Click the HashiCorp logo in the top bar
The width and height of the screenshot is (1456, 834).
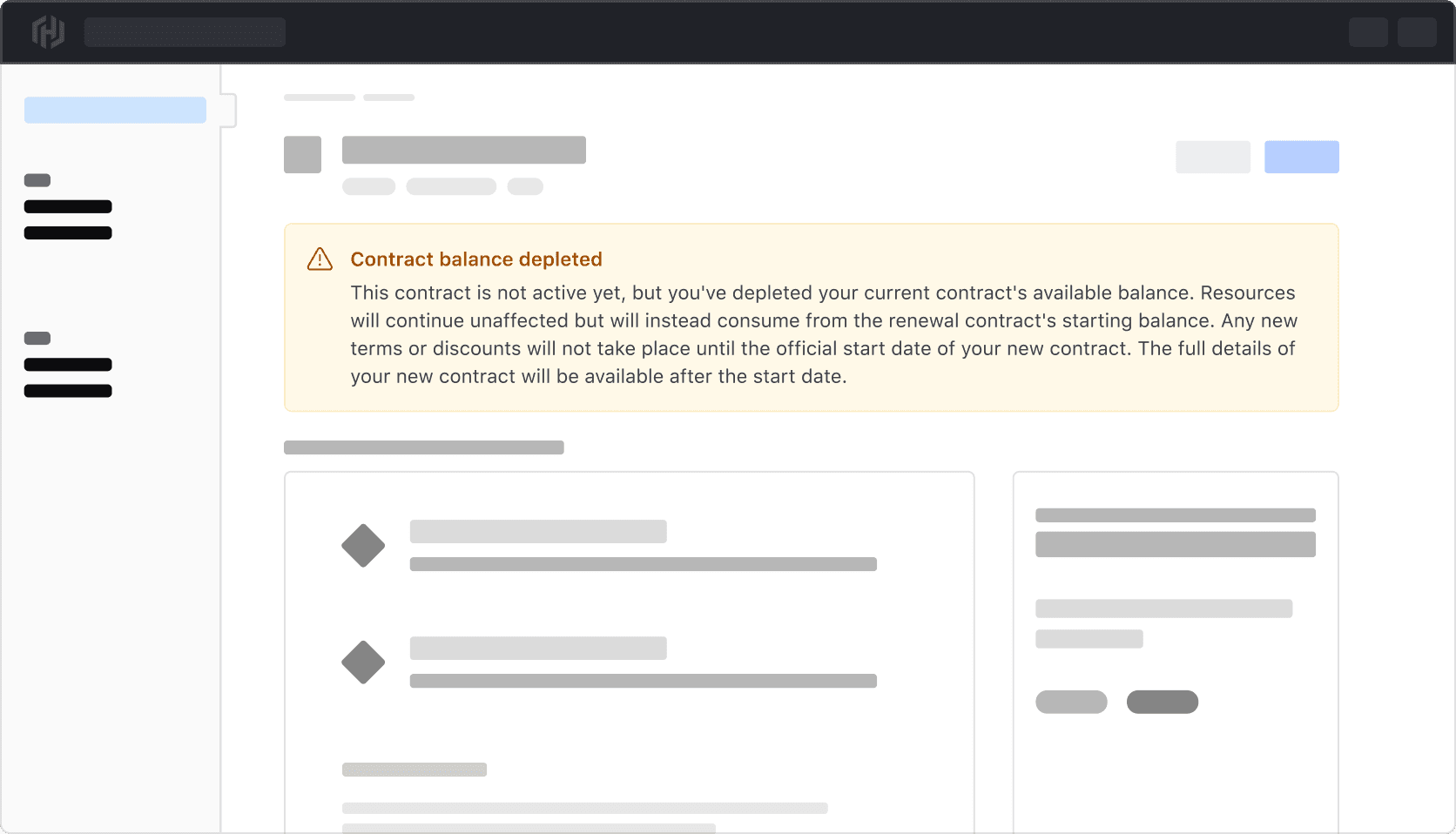tap(49, 31)
